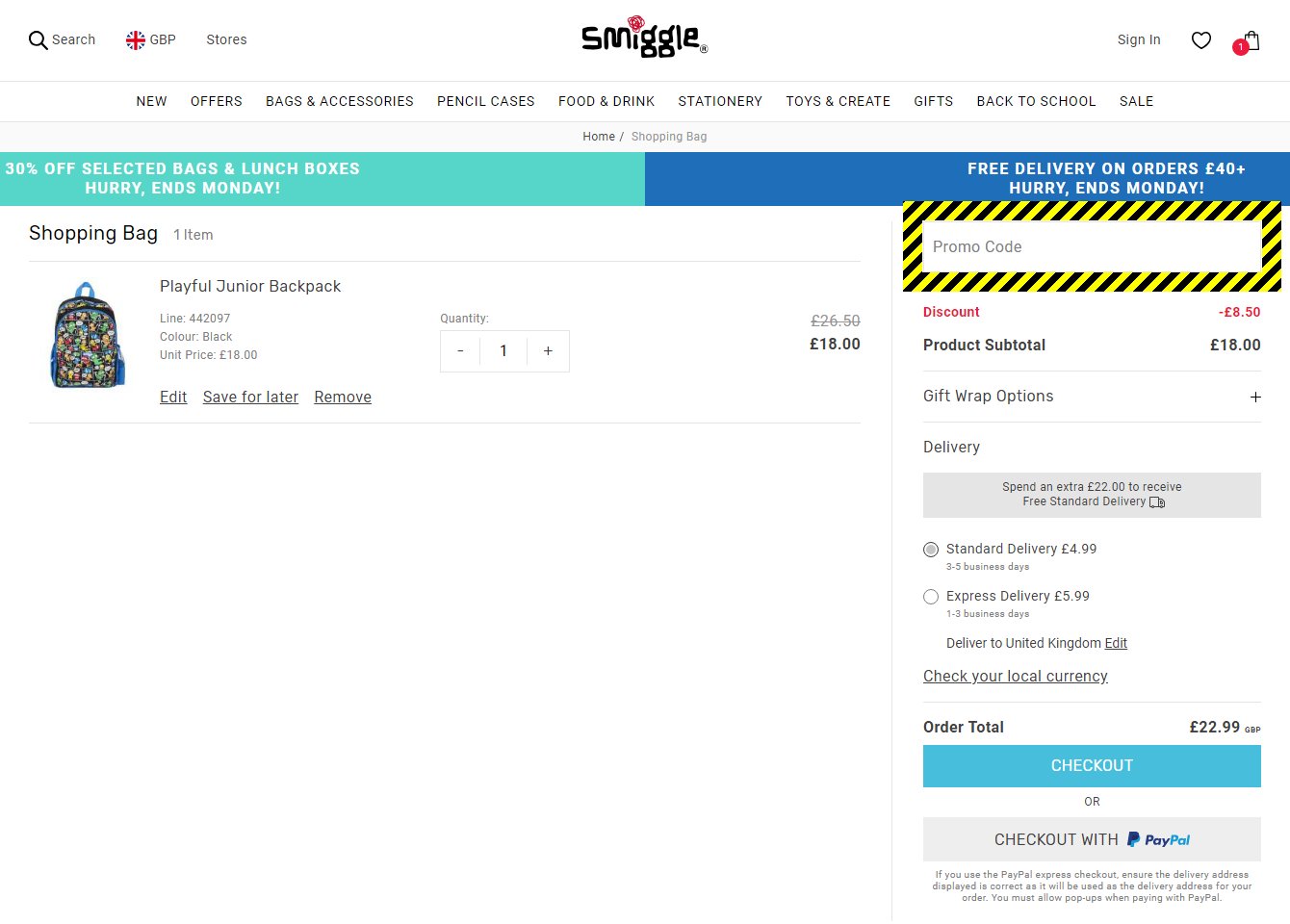Go to Home breadcrumb

599,137
